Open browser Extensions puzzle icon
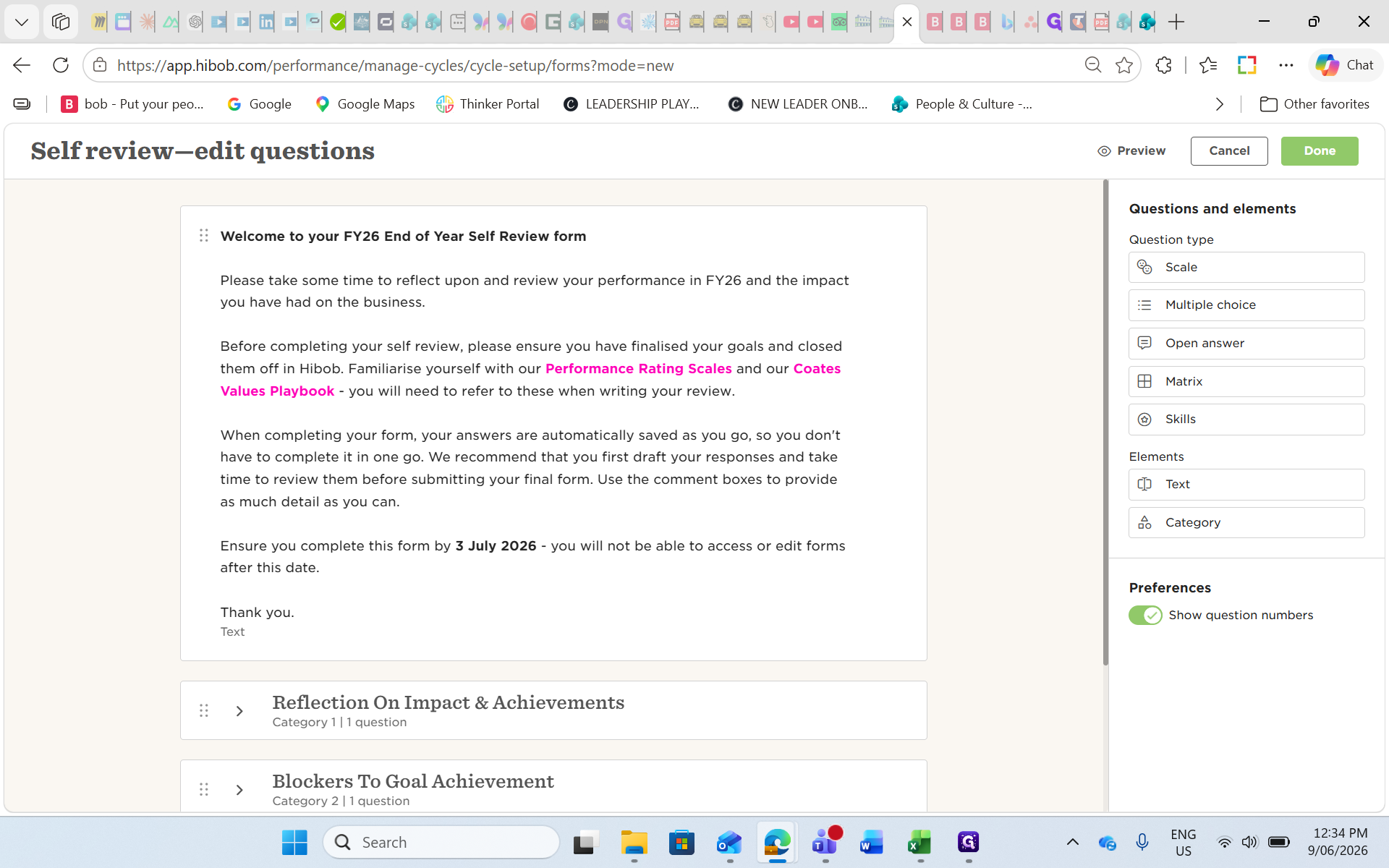Image resolution: width=1389 pixels, height=868 pixels. [1163, 65]
